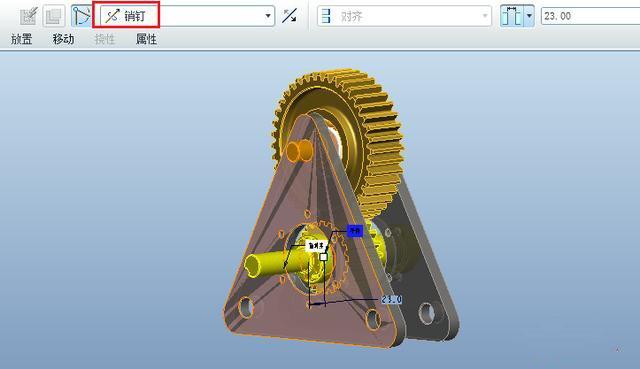
Task: Click the 23.0 dimension label on model
Action: (392, 300)
